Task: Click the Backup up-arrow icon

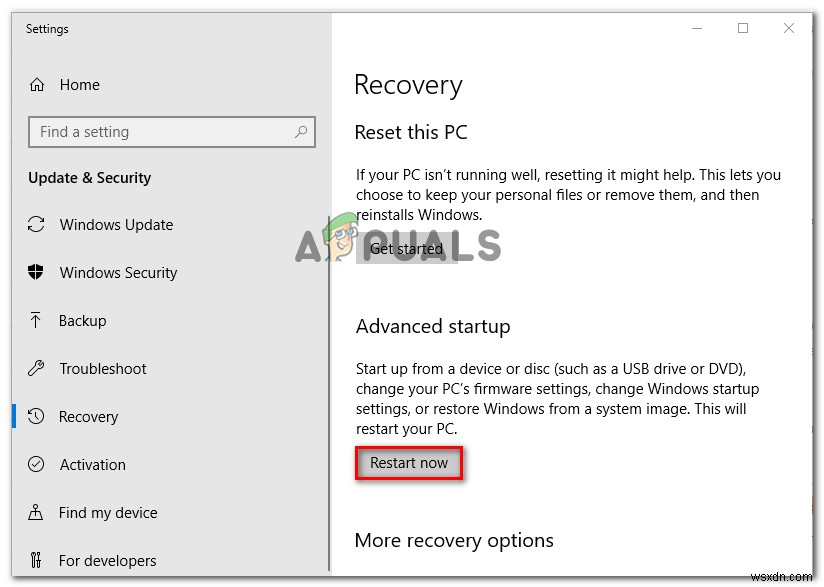Action: (x=36, y=321)
